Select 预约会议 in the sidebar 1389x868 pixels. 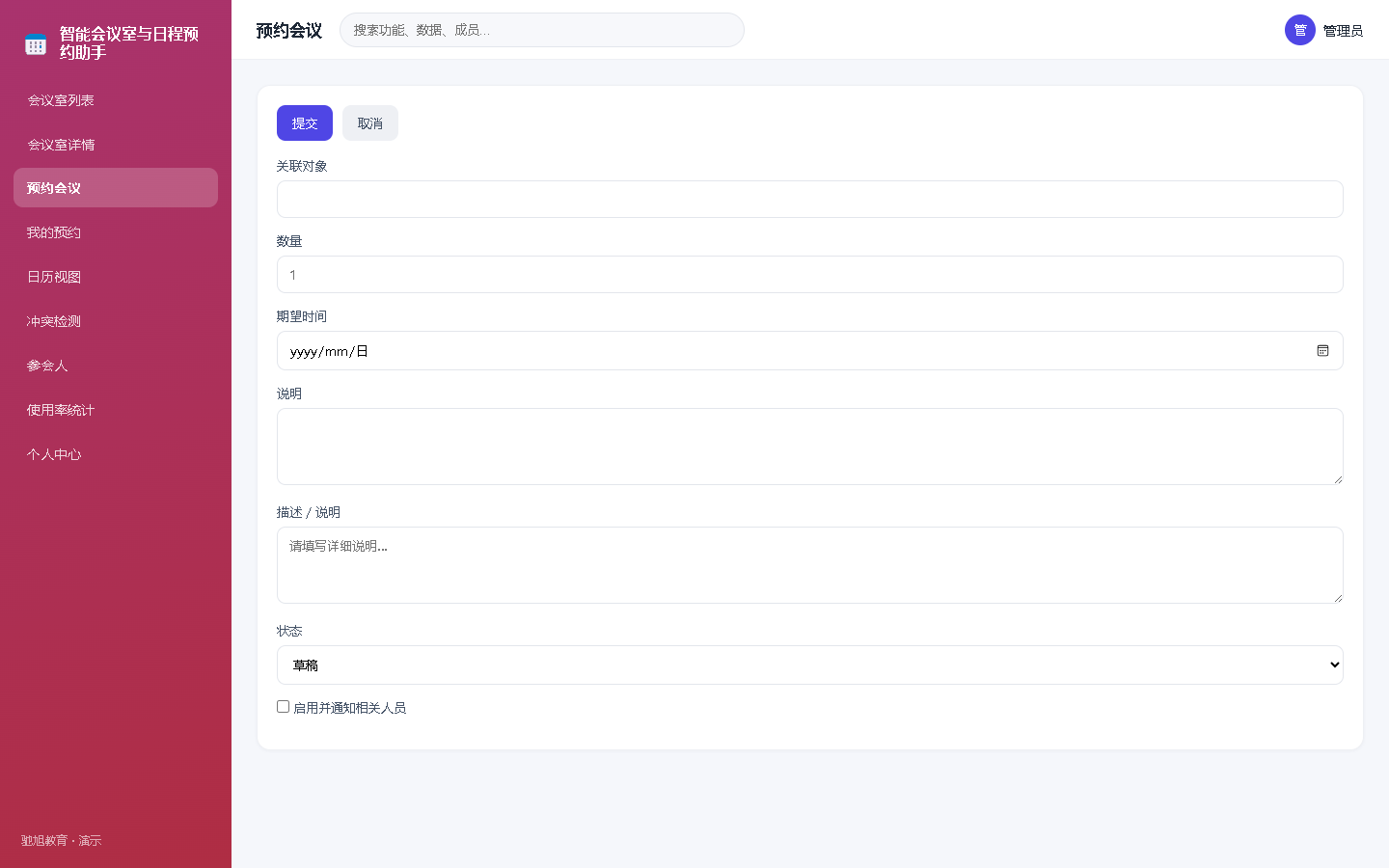click(116, 188)
